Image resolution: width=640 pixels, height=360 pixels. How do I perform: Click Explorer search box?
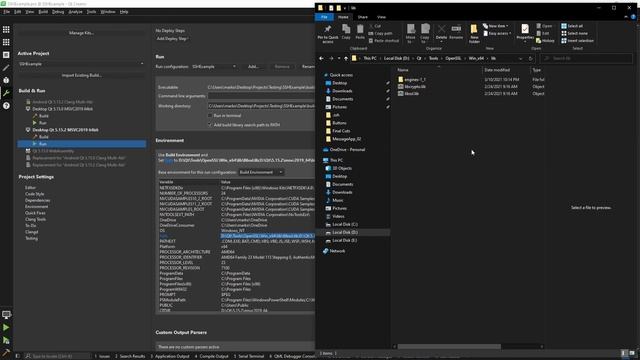point(586,58)
